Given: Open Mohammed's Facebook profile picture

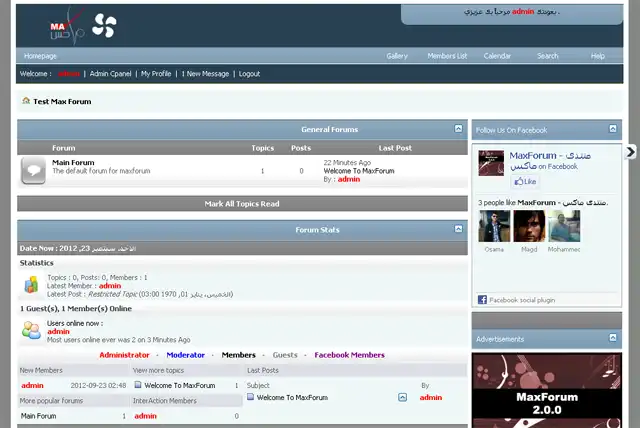Looking at the screenshot, I should (x=564, y=226).
